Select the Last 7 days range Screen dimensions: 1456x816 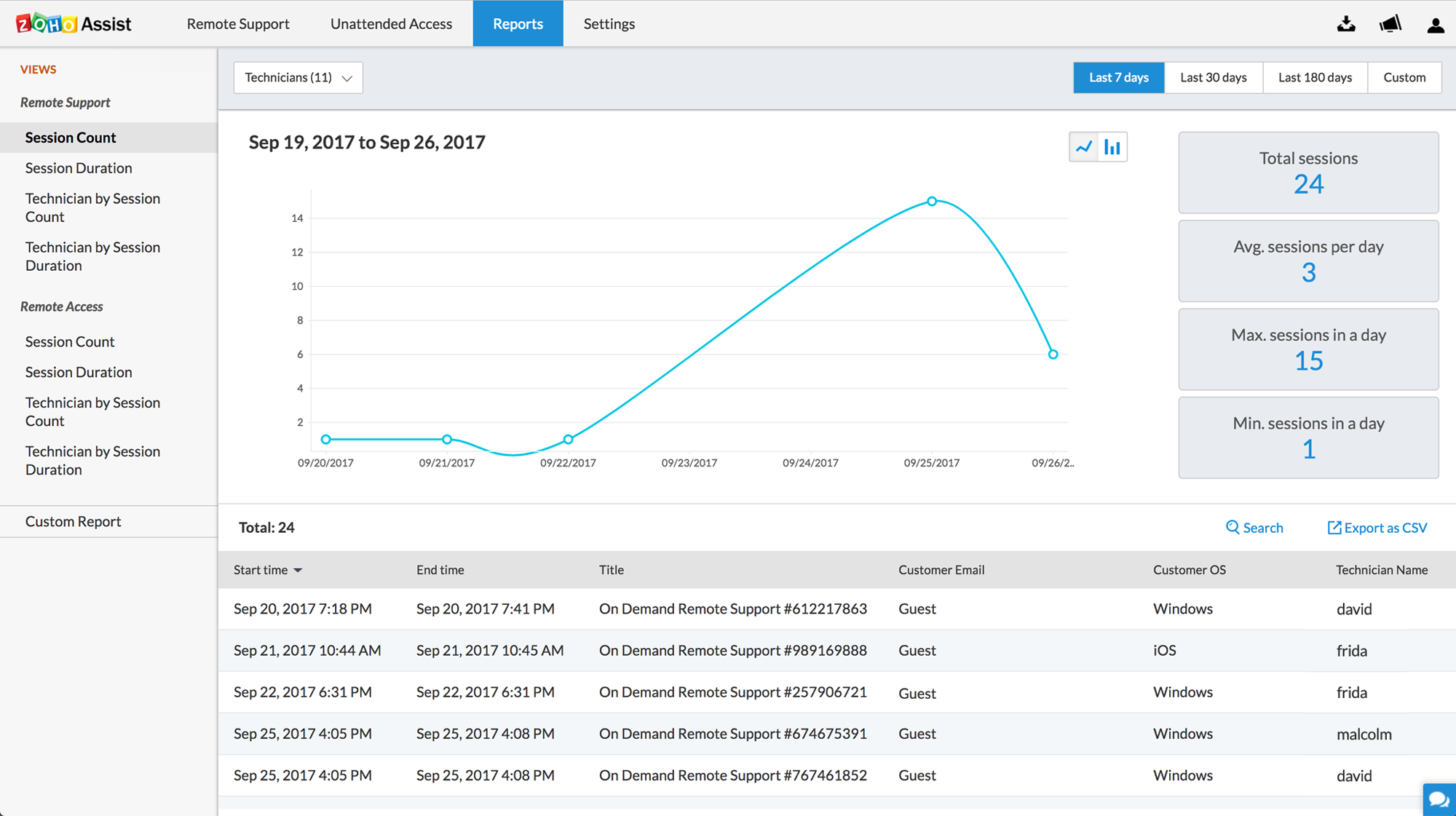[1118, 77]
